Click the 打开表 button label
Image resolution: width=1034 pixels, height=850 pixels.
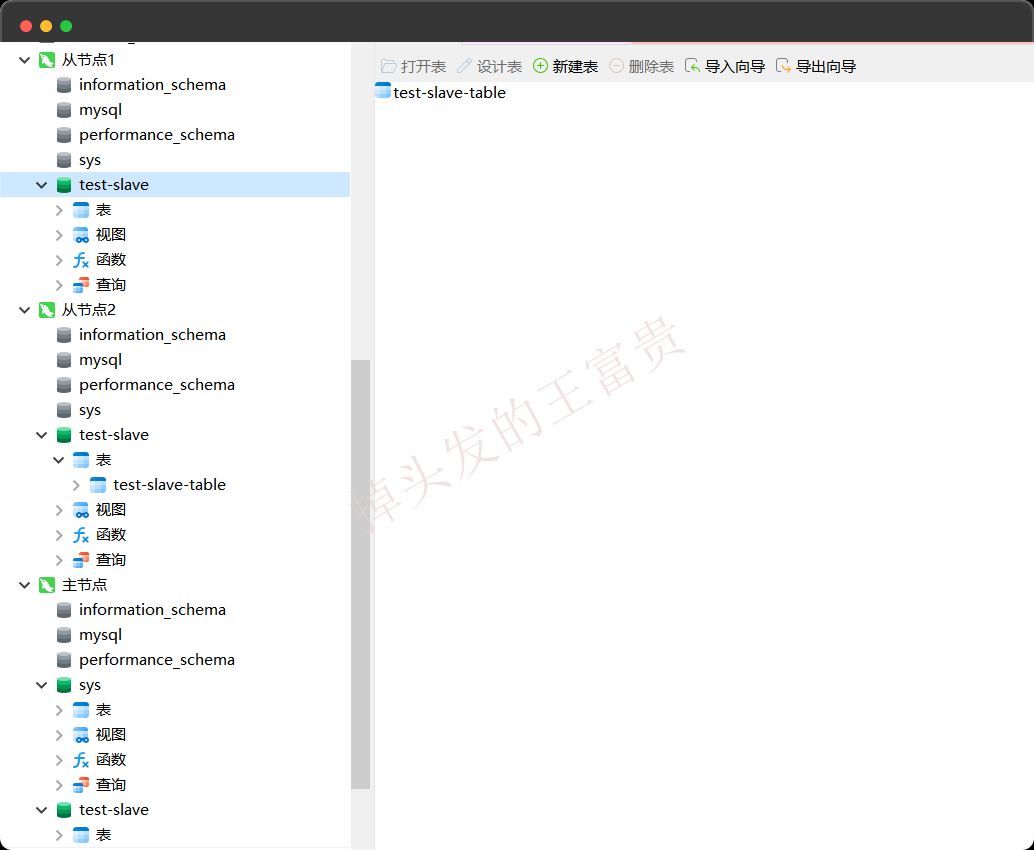[x=423, y=67]
